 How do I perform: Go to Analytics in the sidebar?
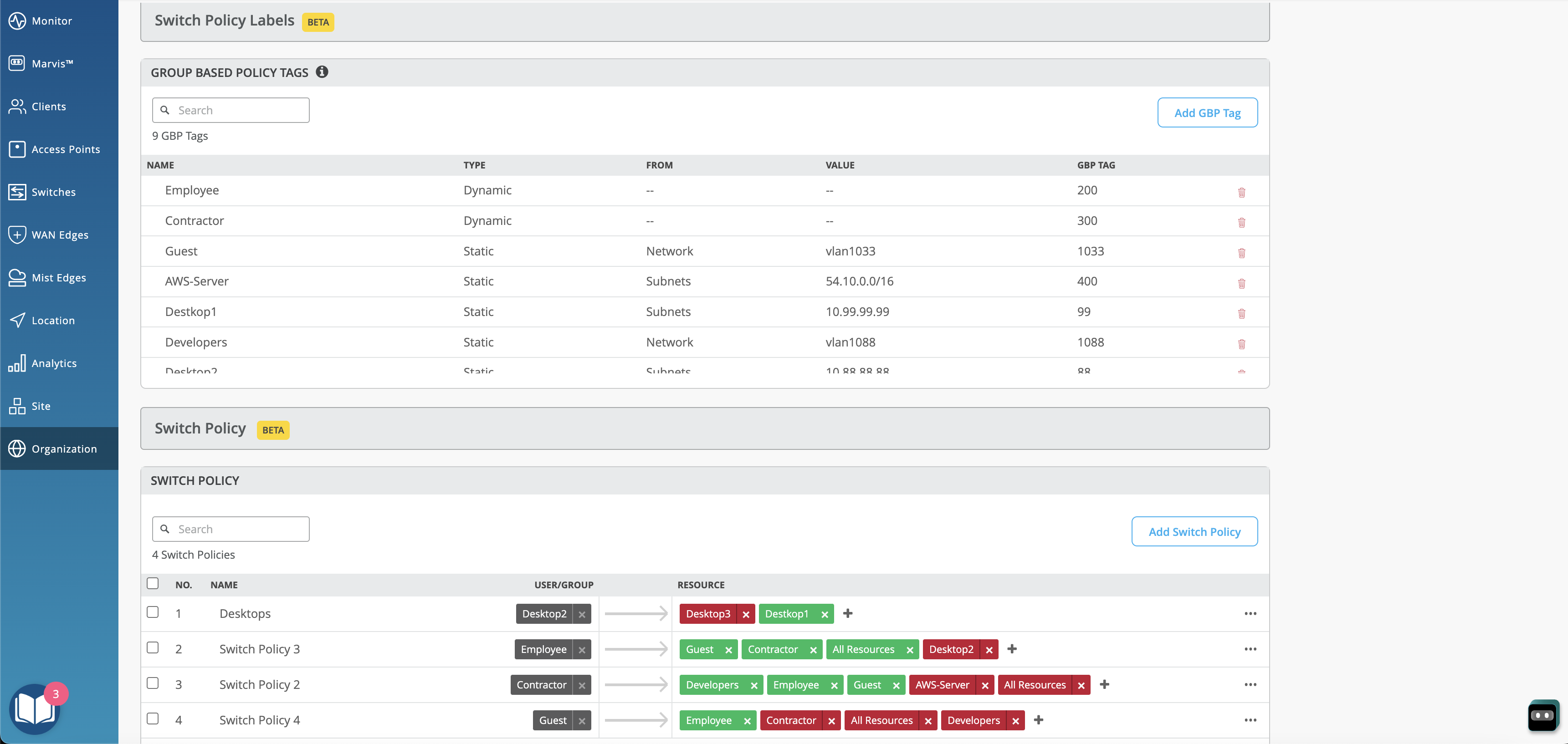(54, 363)
